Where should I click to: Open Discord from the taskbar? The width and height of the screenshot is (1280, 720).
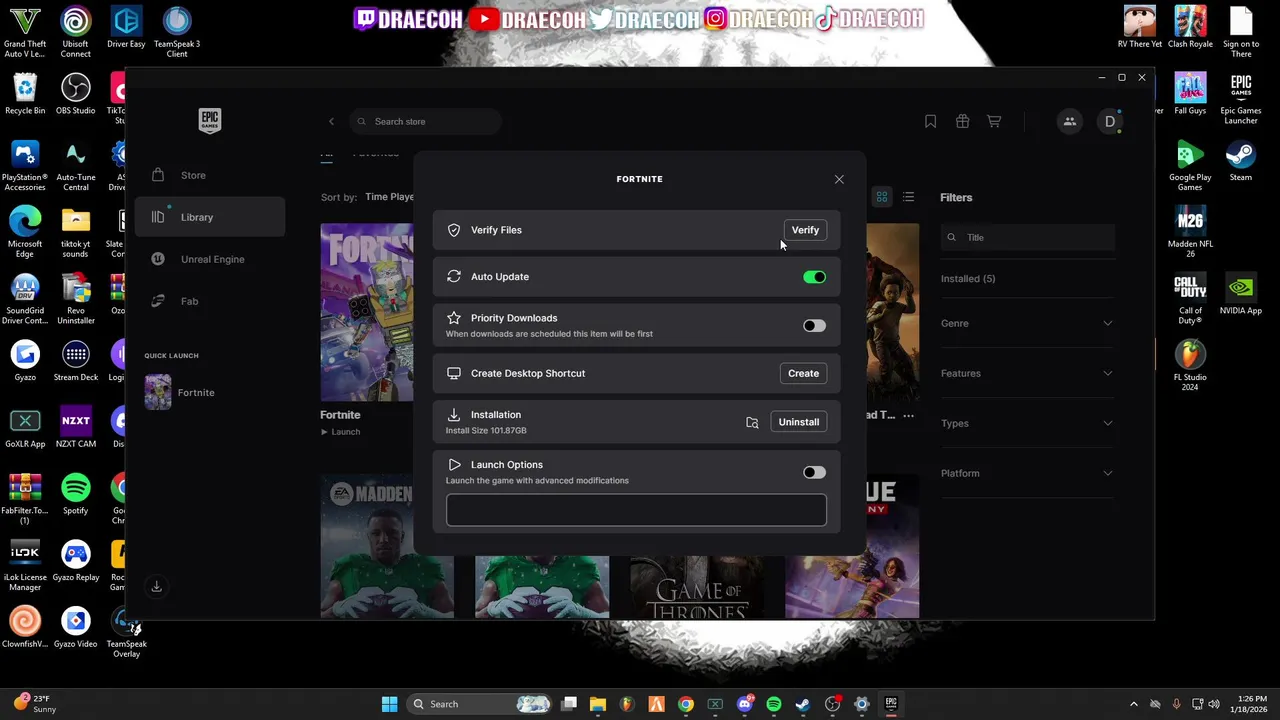744,704
